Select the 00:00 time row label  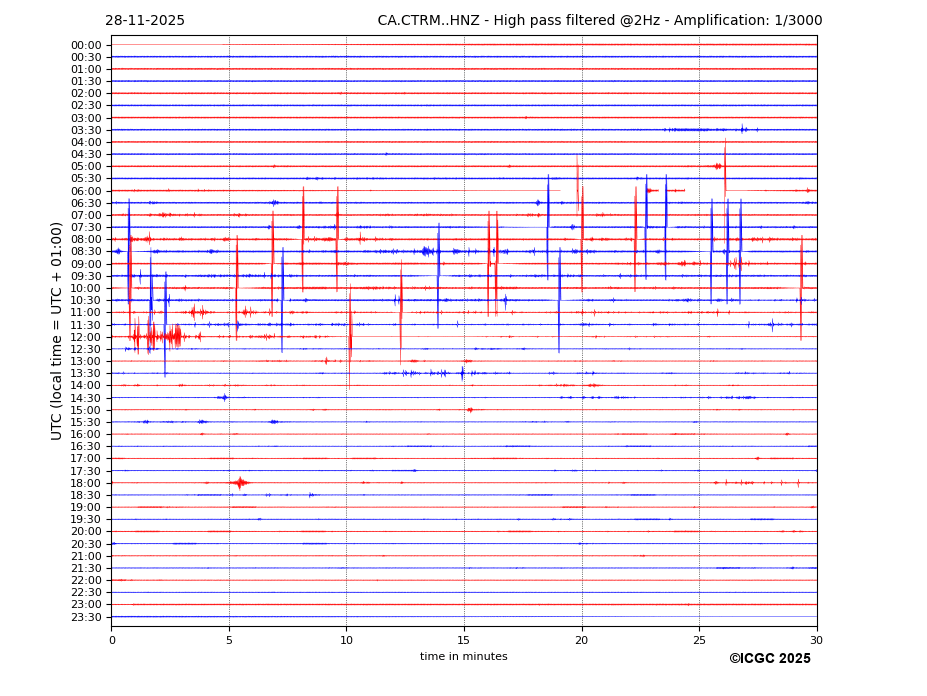(x=85, y=45)
